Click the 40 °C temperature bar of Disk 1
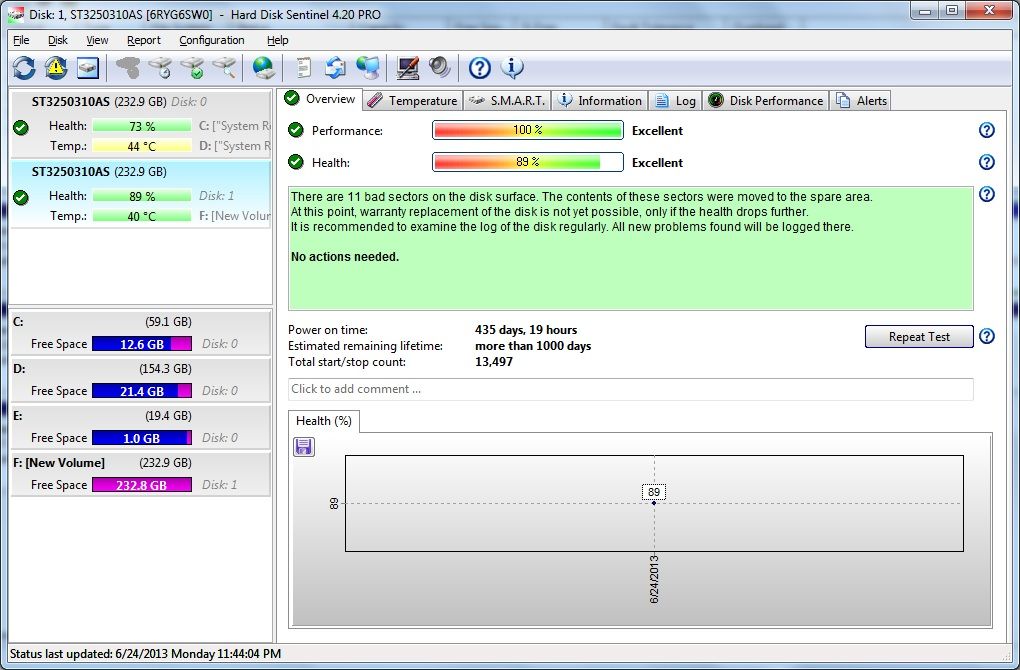This screenshot has height=670, width=1020. coord(142,216)
